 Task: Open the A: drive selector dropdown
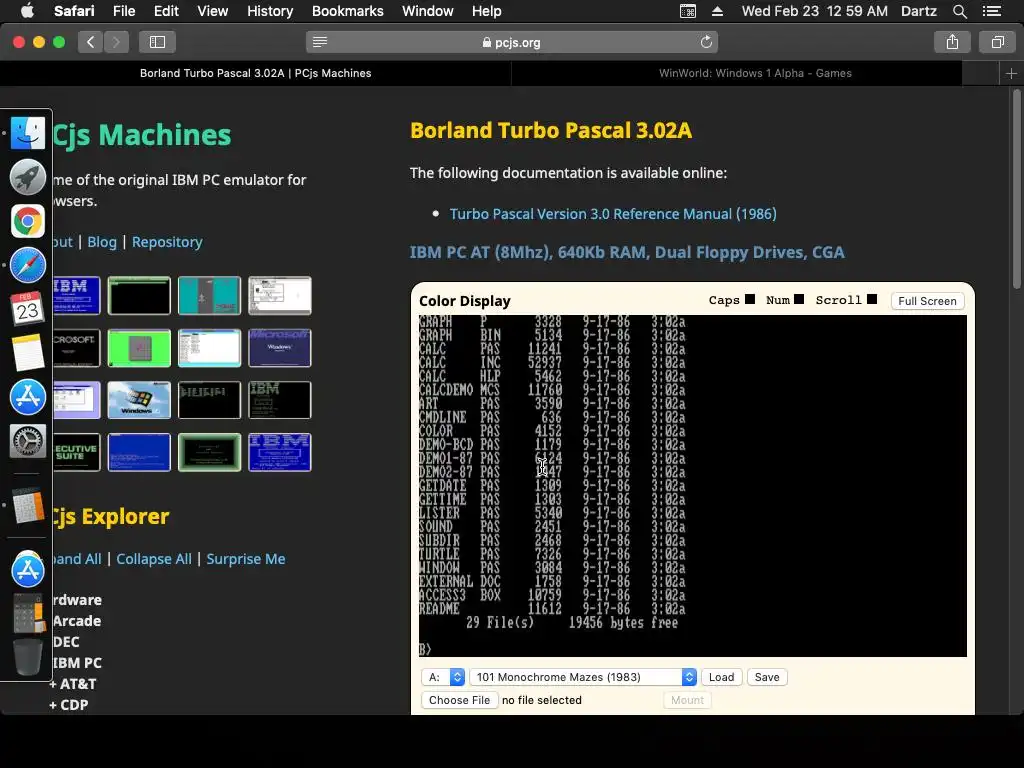pos(443,677)
